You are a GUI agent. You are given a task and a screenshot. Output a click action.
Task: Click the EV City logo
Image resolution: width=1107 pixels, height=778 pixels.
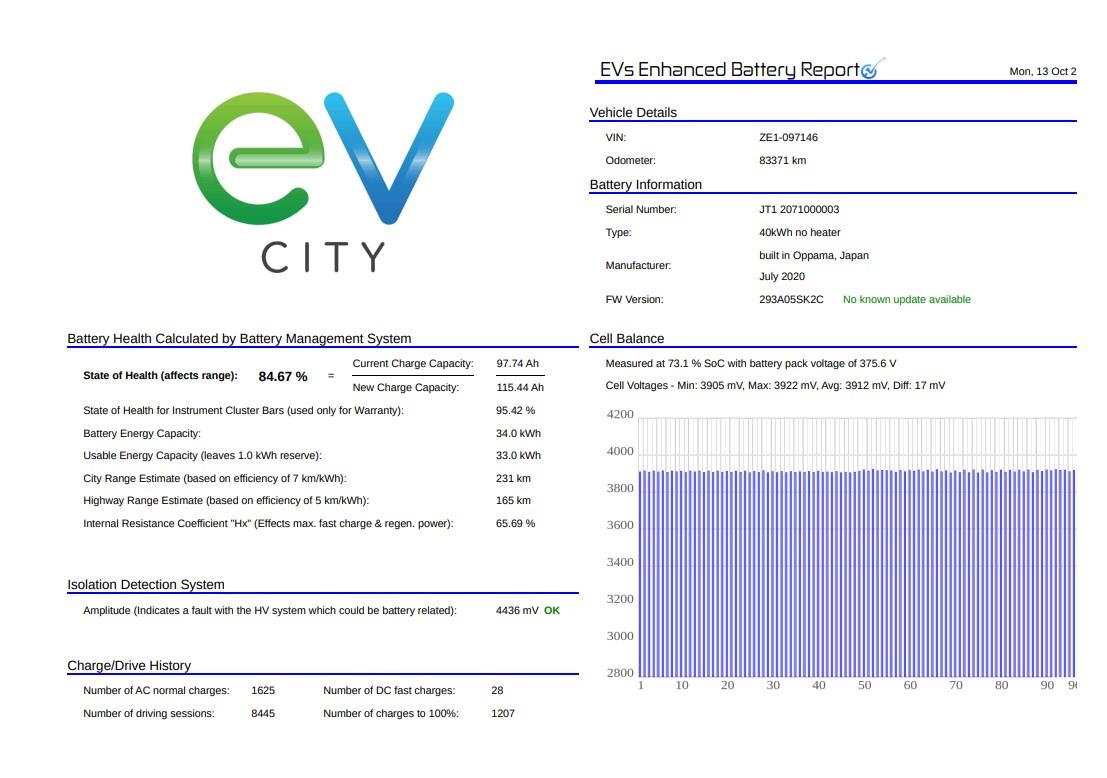coord(322,182)
